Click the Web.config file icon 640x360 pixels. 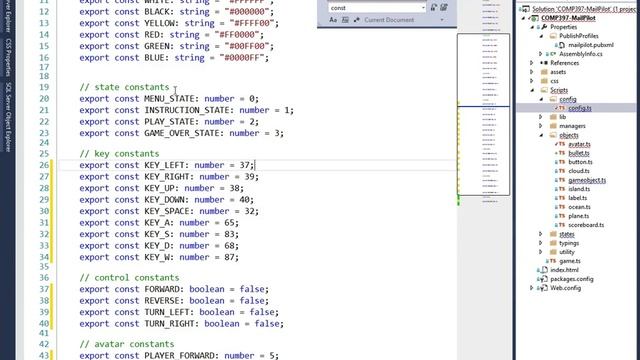[544, 288]
